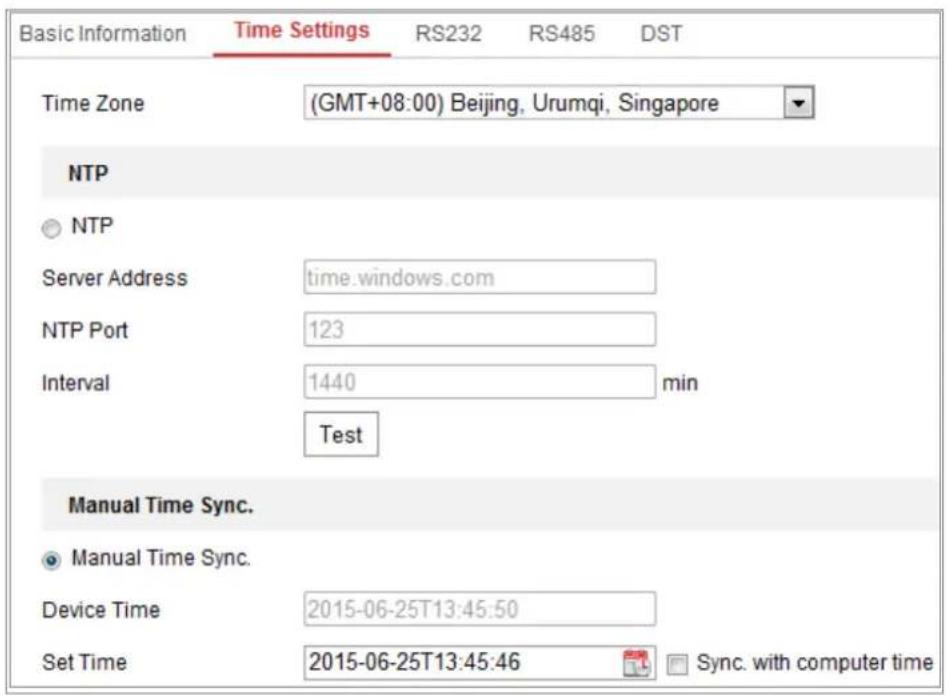Screen dimensions: 948x696
Task: Open the RS485 tab
Action: click(562, 33)
